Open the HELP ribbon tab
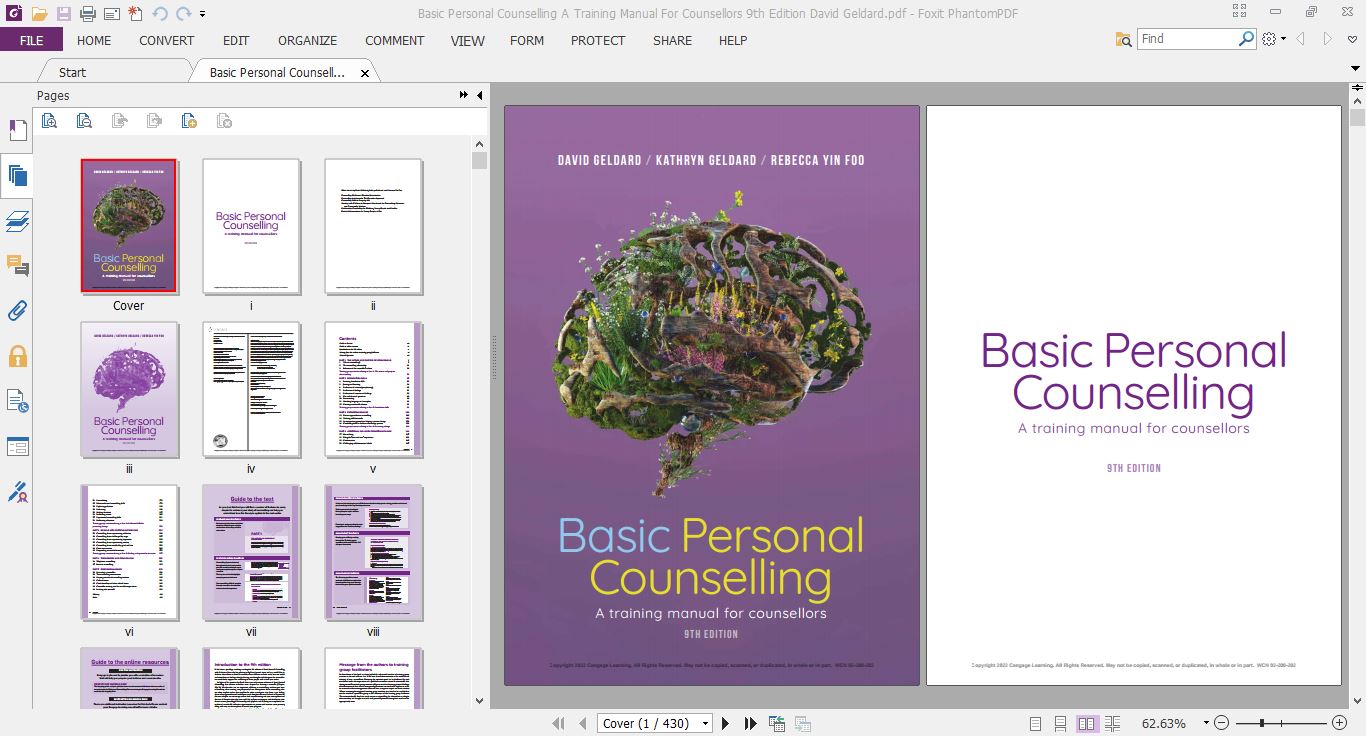 point(733,40)
